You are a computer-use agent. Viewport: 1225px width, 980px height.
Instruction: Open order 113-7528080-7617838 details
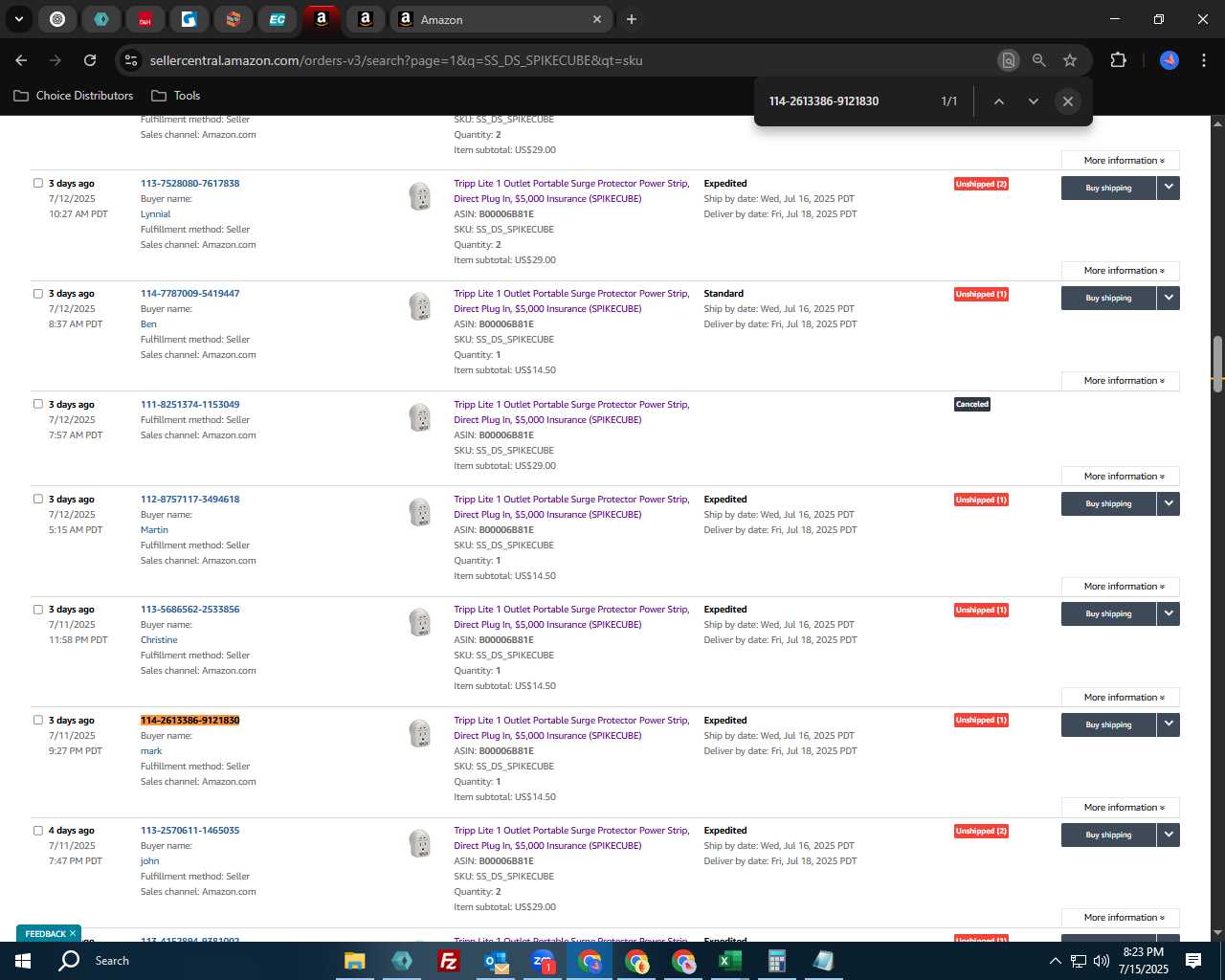(189, 183)
